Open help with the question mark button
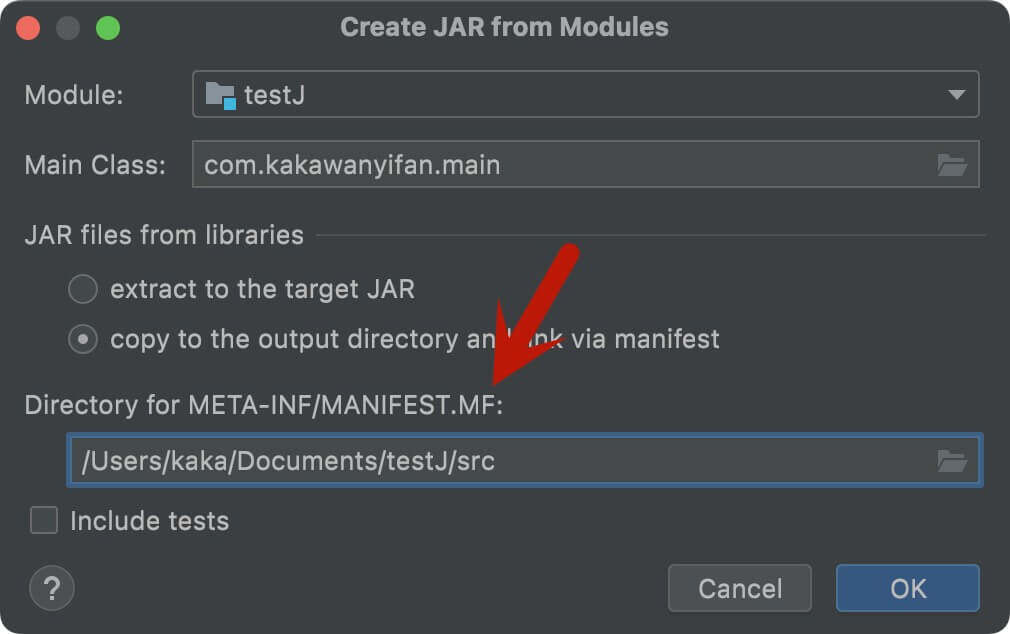Image resolution: width=1010 pixels, height=634 pixels. click(52, 587)
